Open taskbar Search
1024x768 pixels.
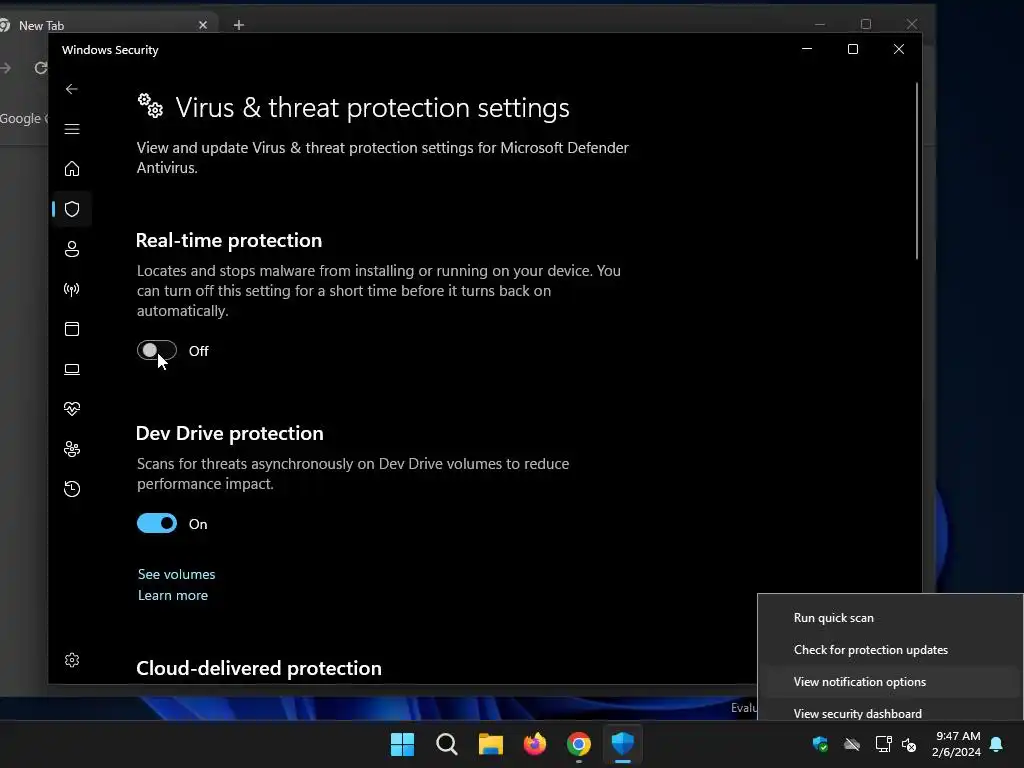(447, 744)
